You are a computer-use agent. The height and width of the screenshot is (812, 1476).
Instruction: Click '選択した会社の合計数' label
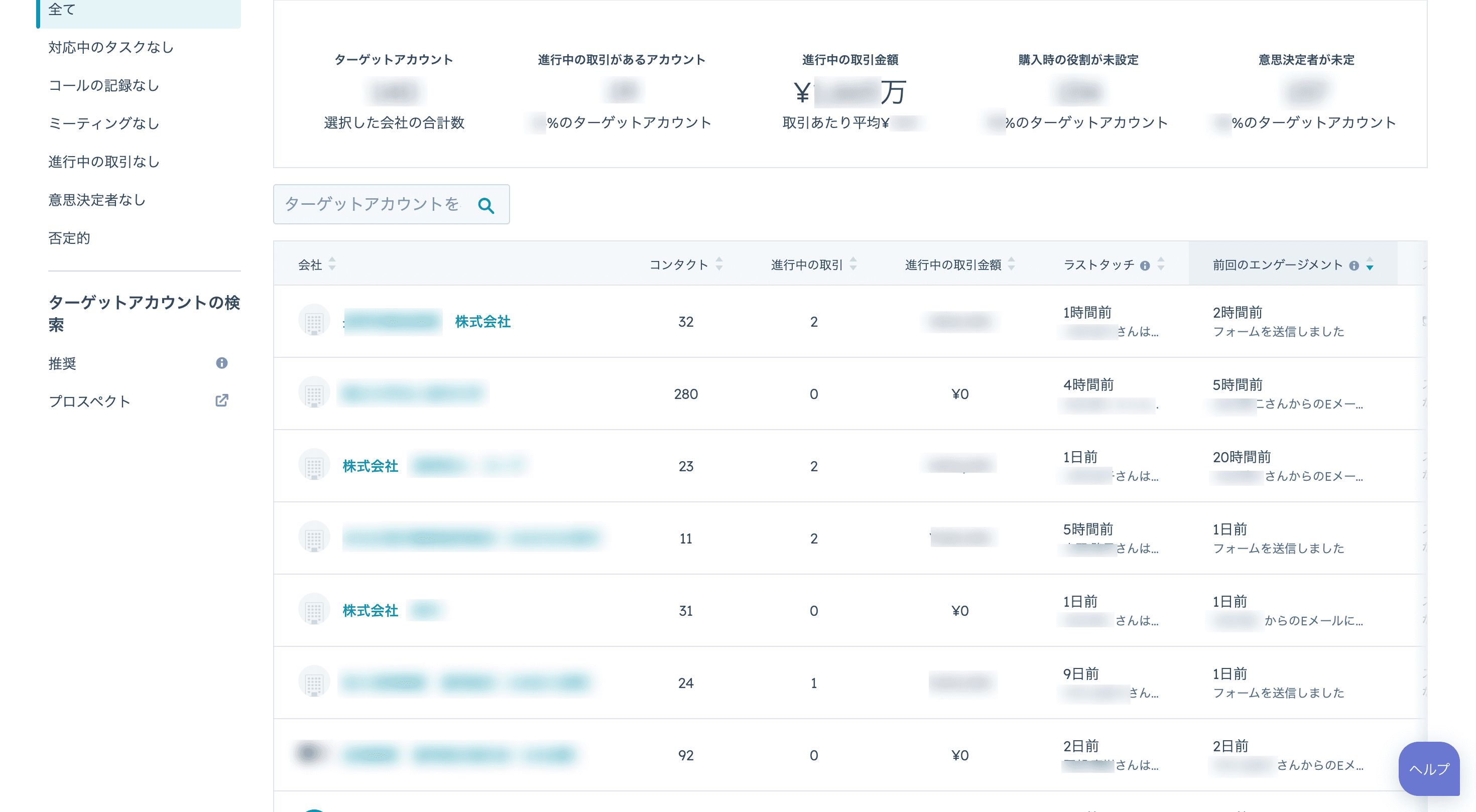394,122
